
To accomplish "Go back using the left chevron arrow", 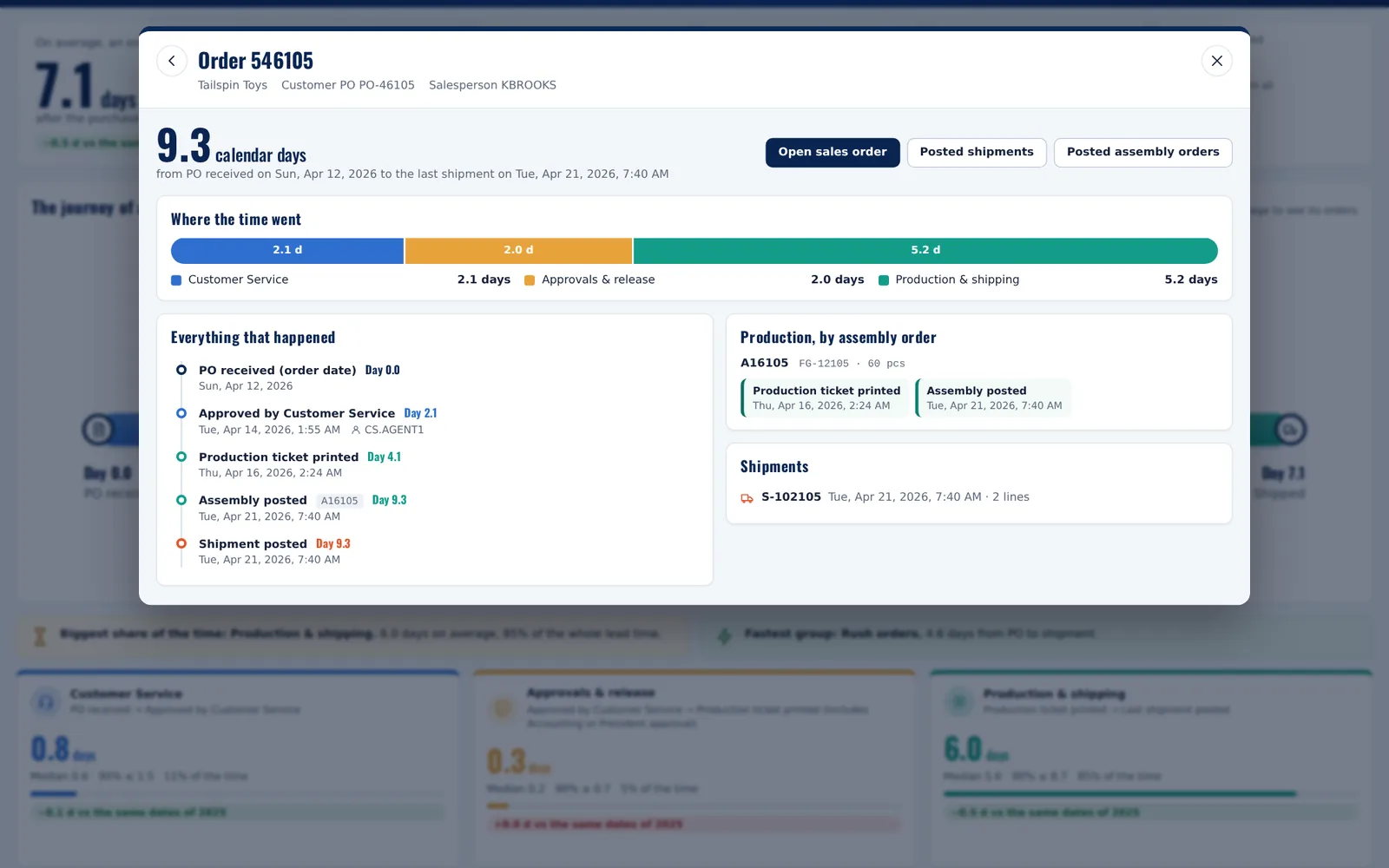I will [172, 61].
